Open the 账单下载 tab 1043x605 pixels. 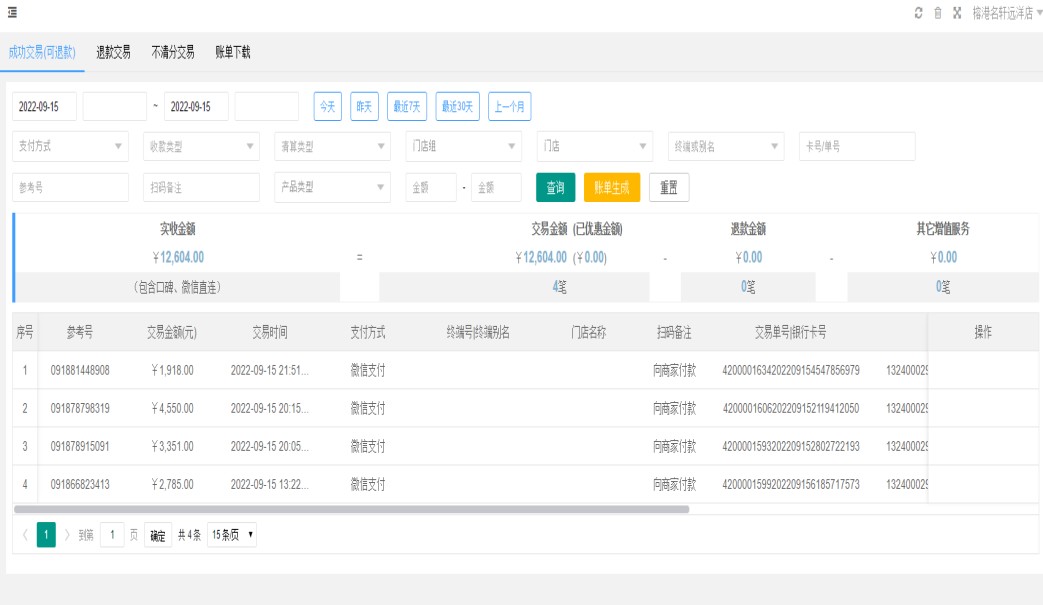(232, 53)
